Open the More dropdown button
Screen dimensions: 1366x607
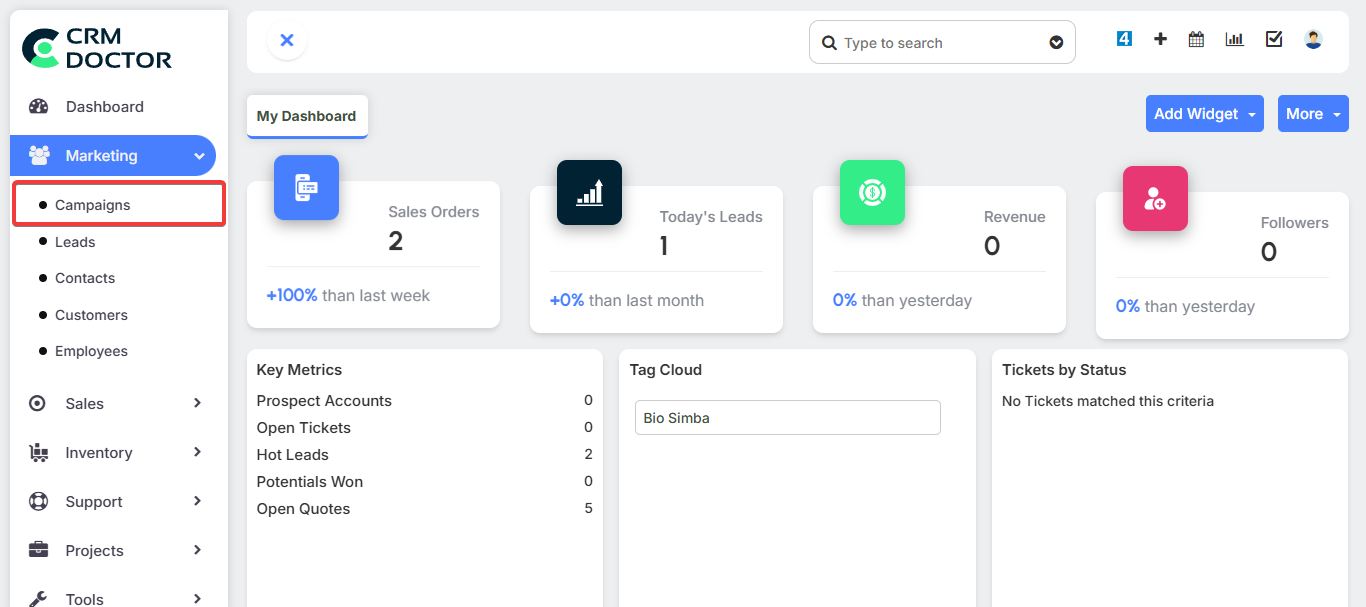click(x=1312, y=114)
